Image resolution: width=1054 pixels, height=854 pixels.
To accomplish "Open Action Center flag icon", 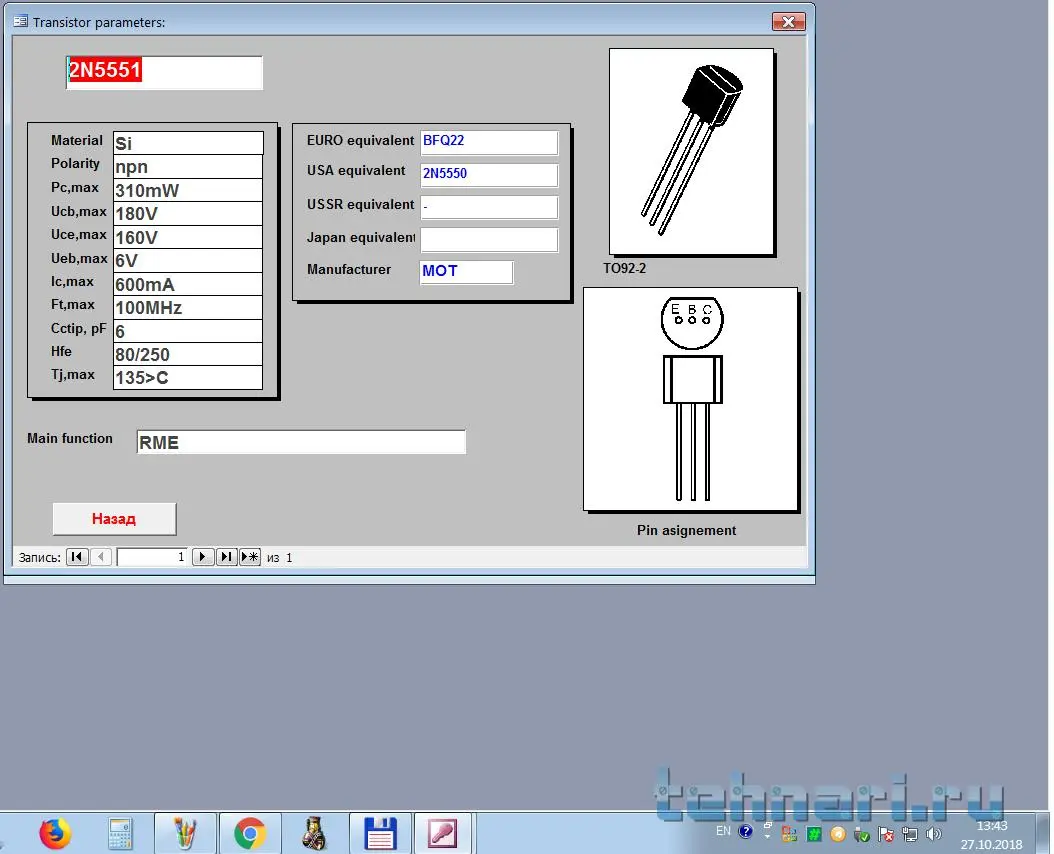I will [886, 834].
